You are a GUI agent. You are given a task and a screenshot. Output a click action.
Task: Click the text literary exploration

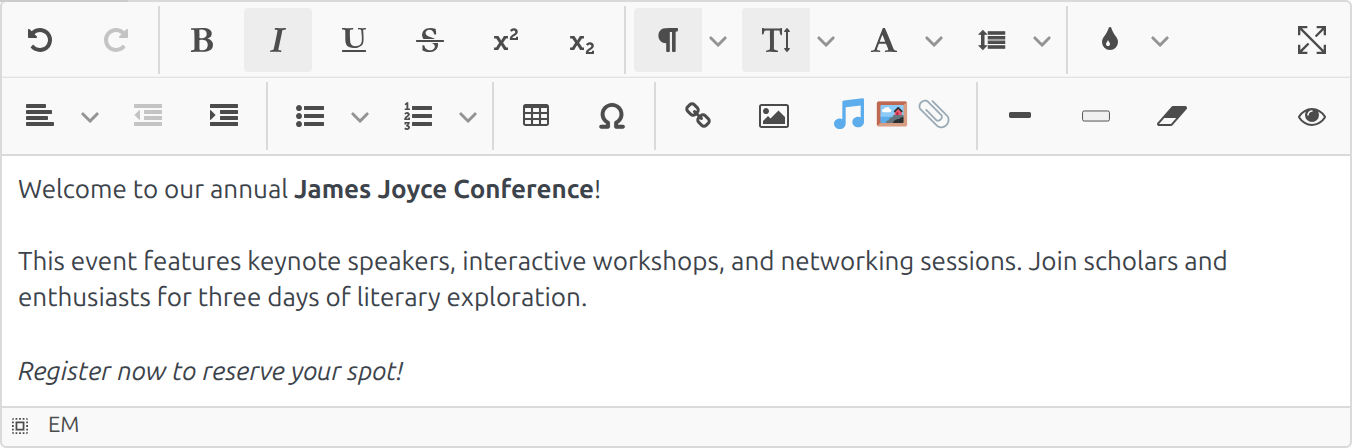(471, 298)
